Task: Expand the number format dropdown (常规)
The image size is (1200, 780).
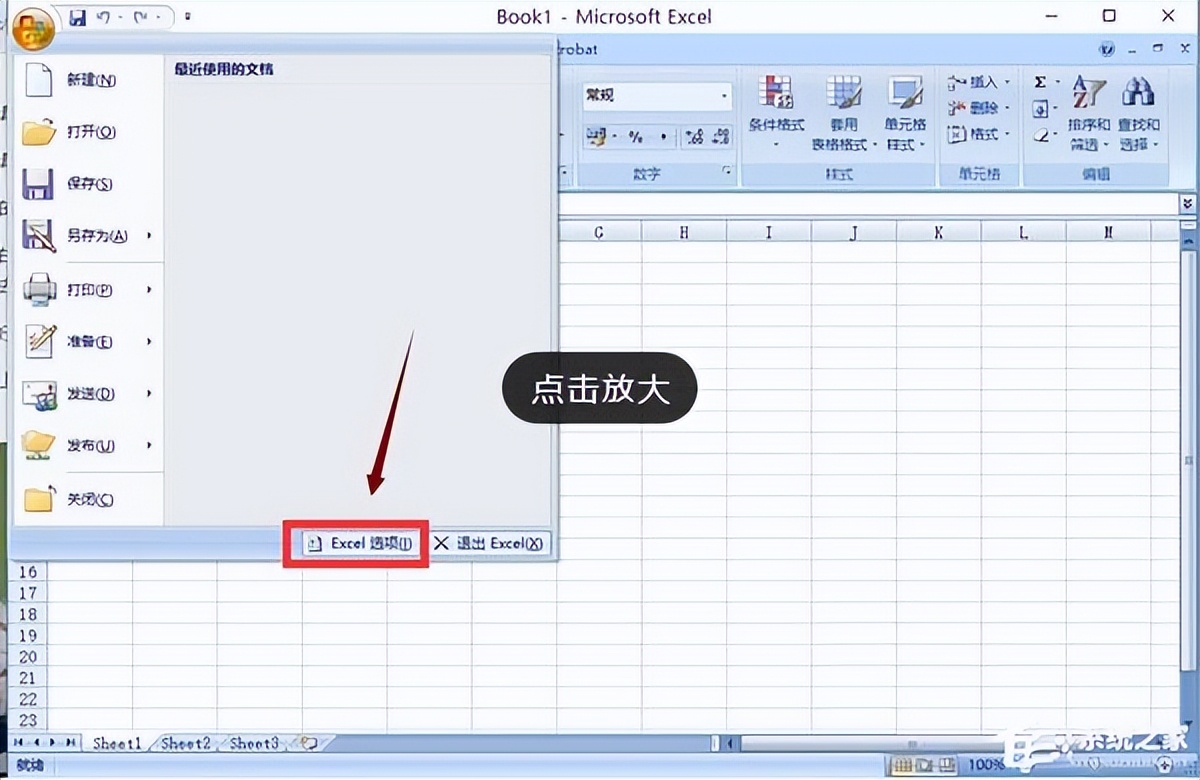Action: tap(724, 96)
